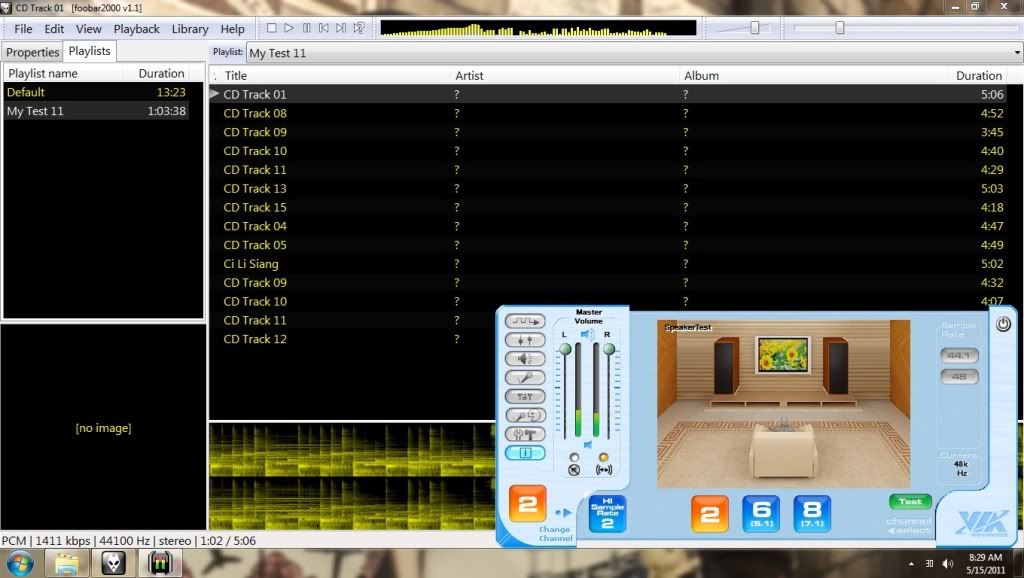Viewport: 1024px width, 578px height.
Task: Open the Library menu
Action: click(x=190, y=29)
